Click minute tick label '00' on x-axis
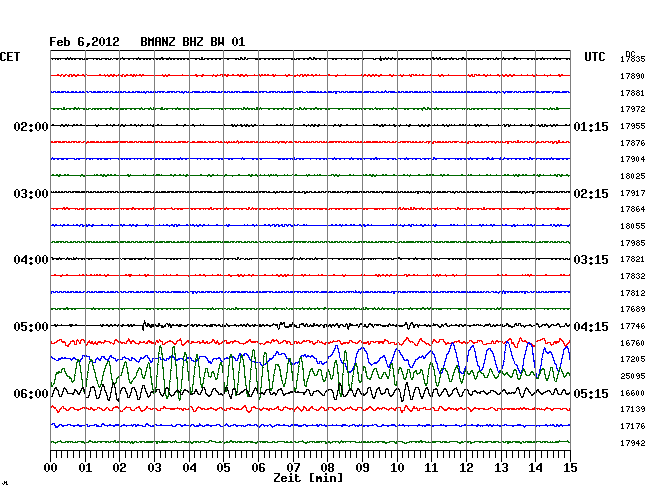This screenshot has width=650, height=494. 50,468
